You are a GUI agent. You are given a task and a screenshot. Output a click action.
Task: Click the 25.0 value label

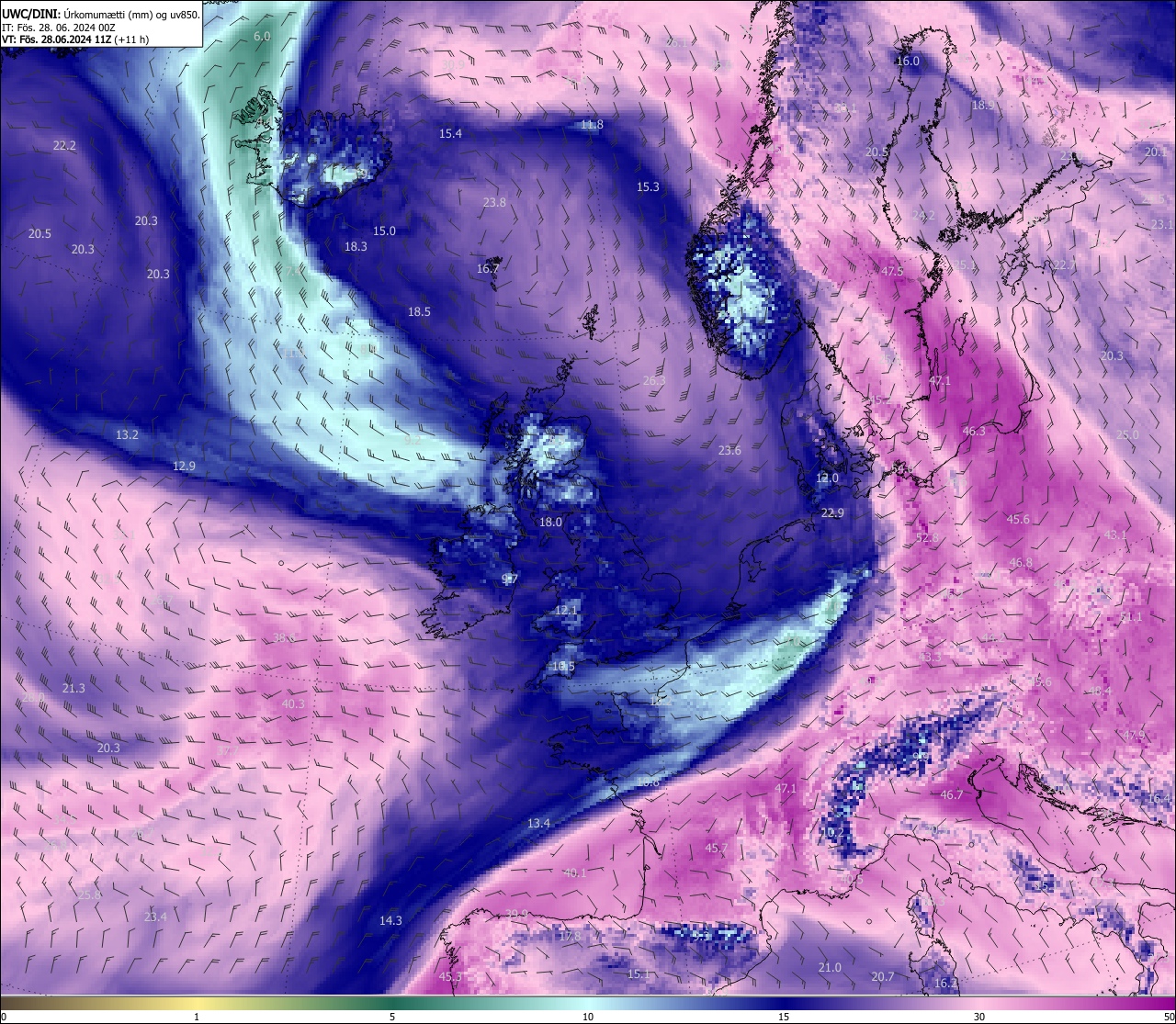click(x=1127, y=434)
